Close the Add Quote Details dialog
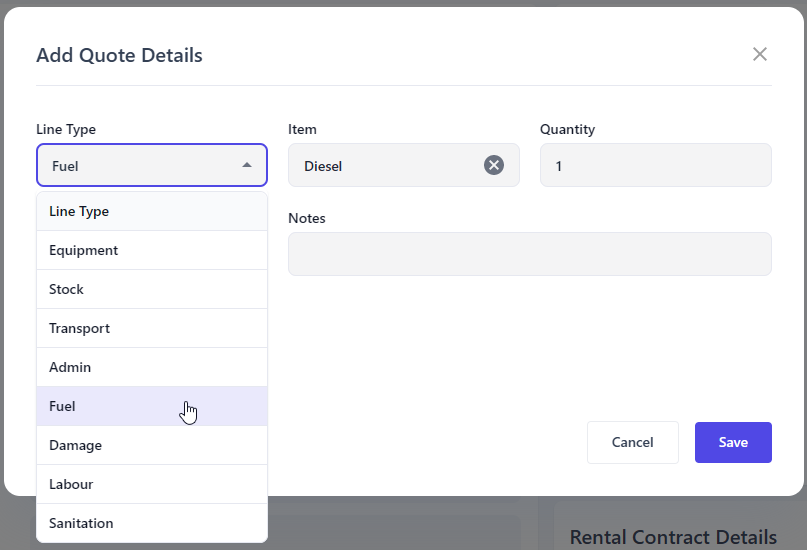The width and height of the screenshot is (807, 550). [760, 54]
